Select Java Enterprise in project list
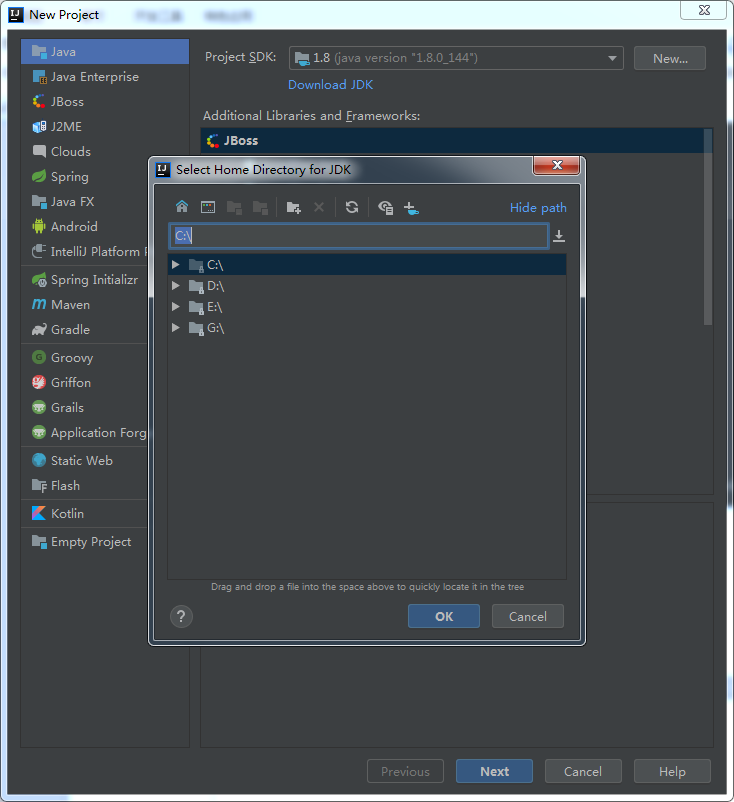Viewport: 734px width, 802px height. (105, 77)
